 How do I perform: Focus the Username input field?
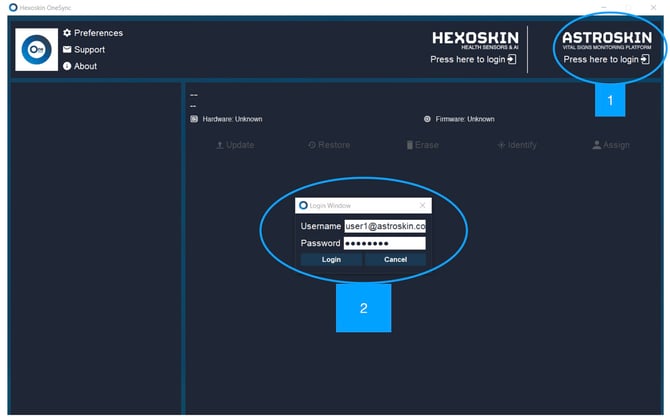pos(384,226)
